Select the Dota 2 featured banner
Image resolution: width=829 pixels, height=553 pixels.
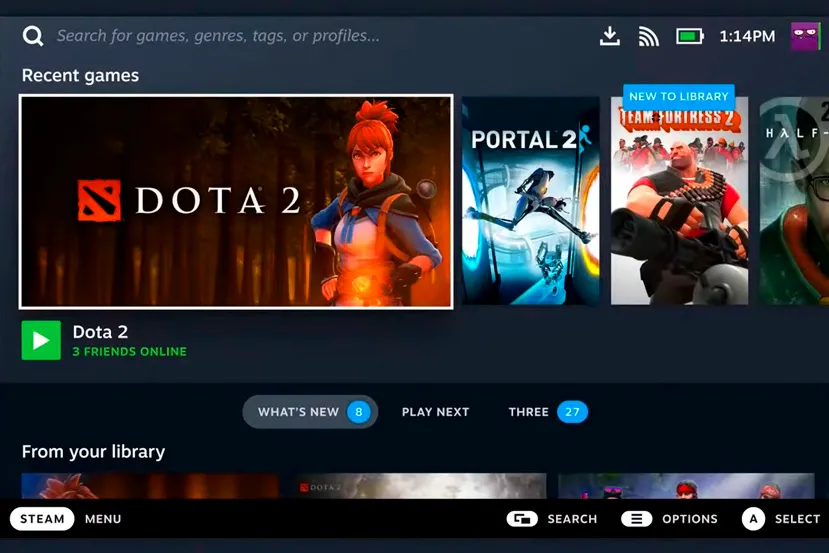tap(236, 201)
